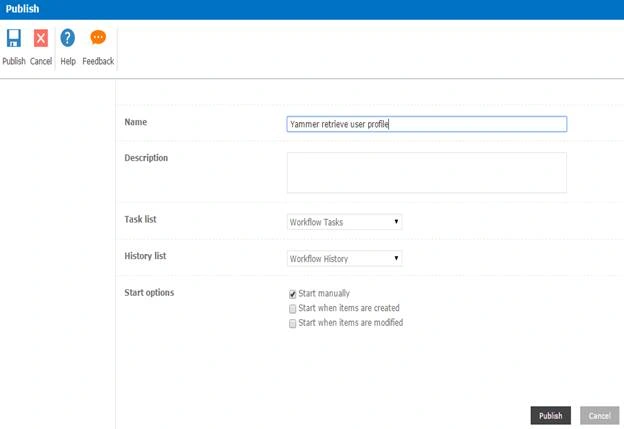Click the Task list label
This screenshot has height=429, width=624.
click(140, 219)
